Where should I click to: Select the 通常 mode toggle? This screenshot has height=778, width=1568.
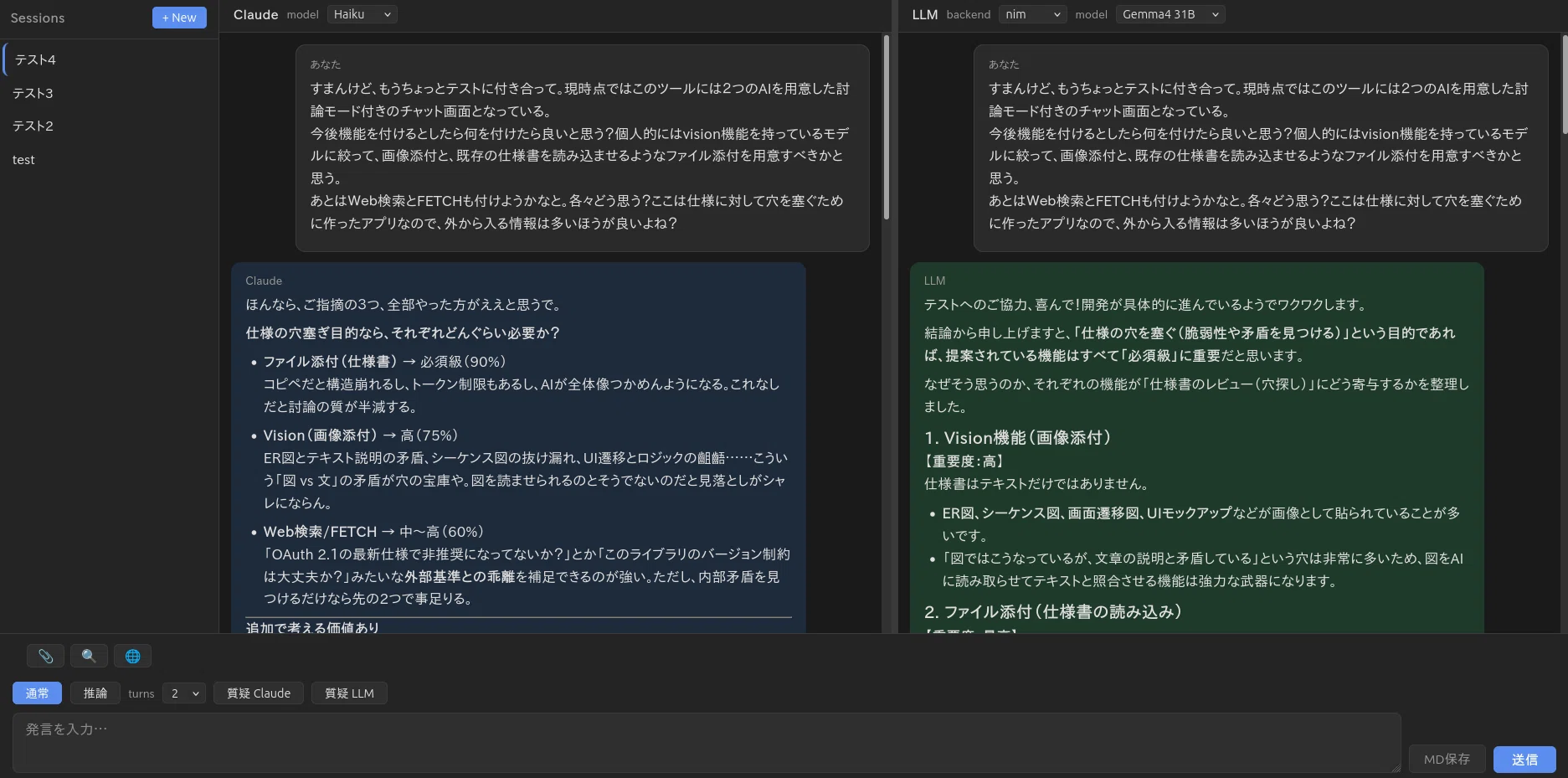click(x=37, y=693)
